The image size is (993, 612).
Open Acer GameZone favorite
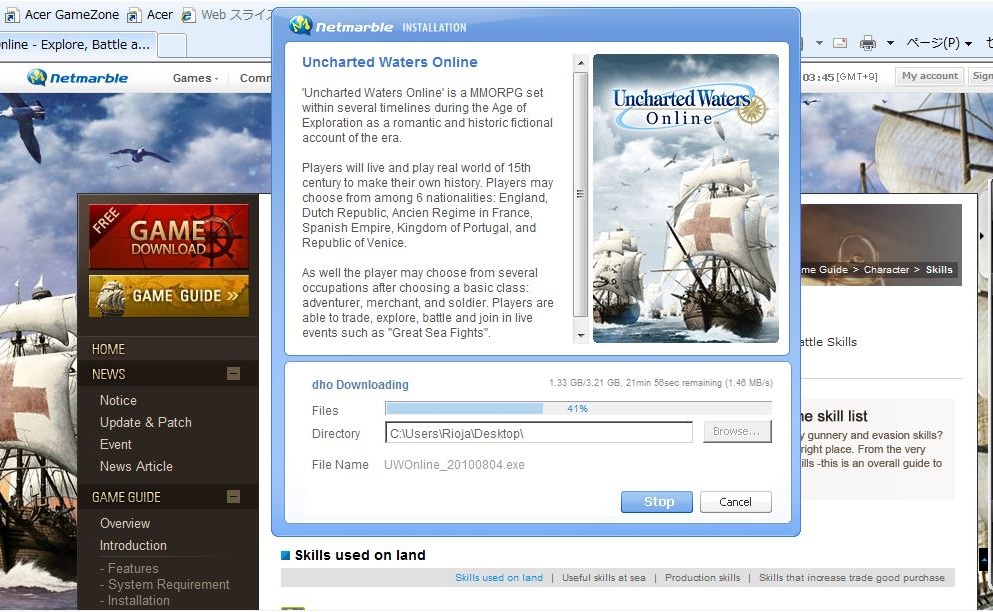tap(62, 15)
